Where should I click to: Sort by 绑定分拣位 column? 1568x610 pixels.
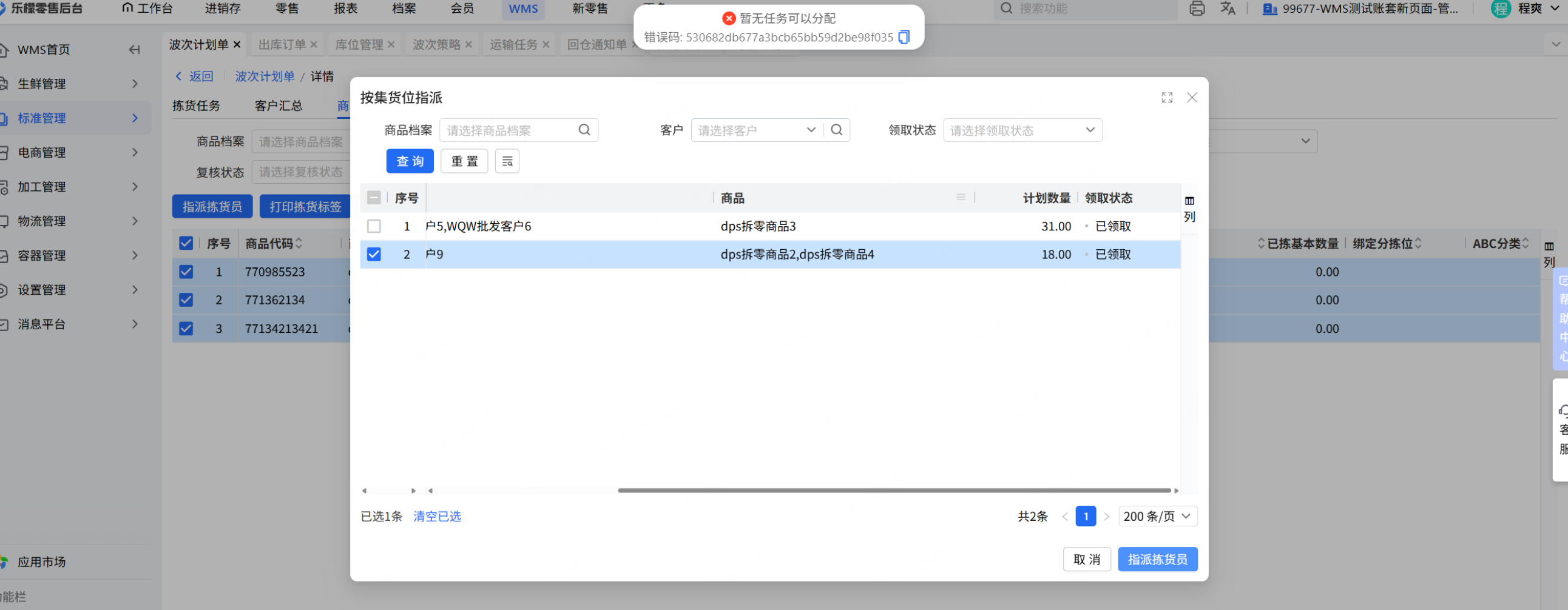tap(1418, 243)
